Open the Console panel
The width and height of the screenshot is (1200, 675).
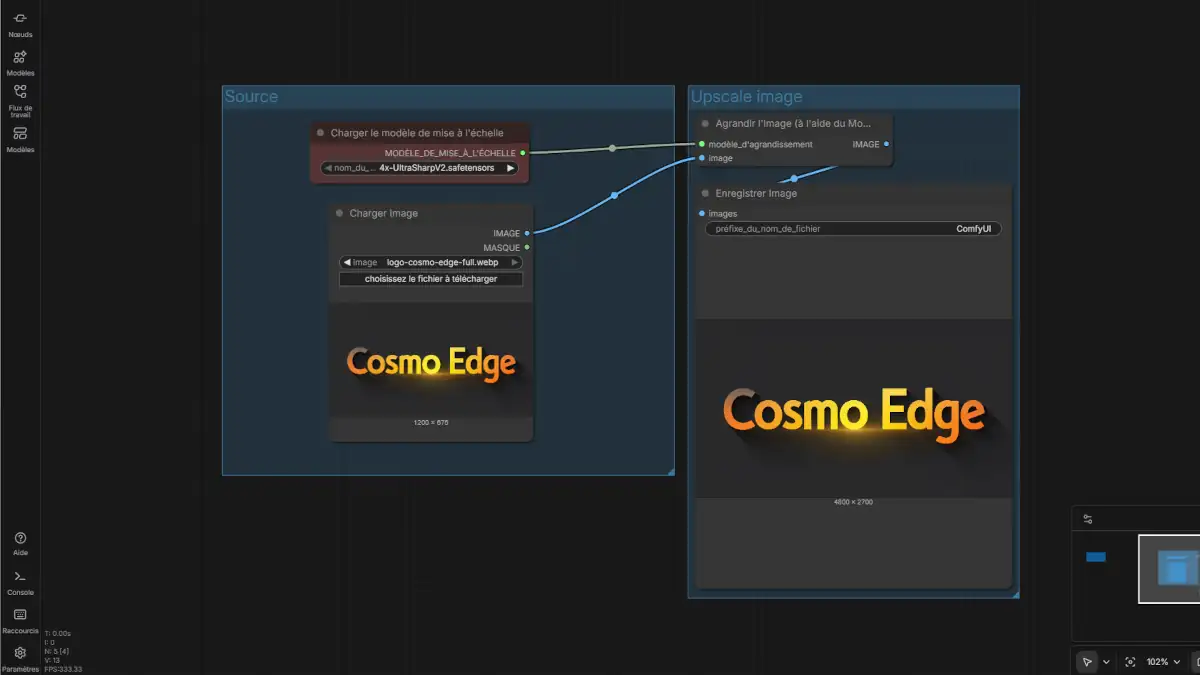click(20, 582)
